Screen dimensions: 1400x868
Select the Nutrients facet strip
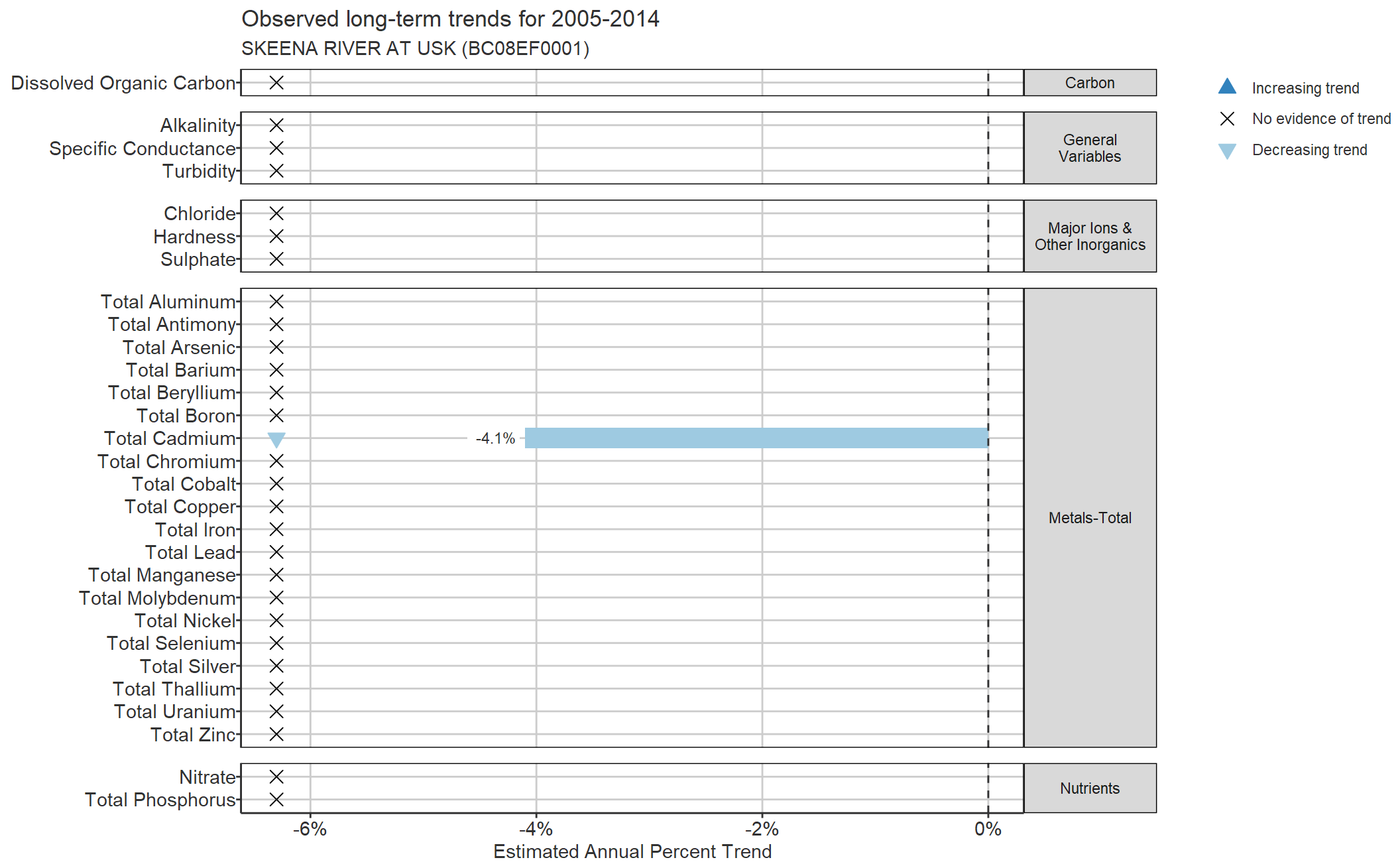[x=1090, y=788]
